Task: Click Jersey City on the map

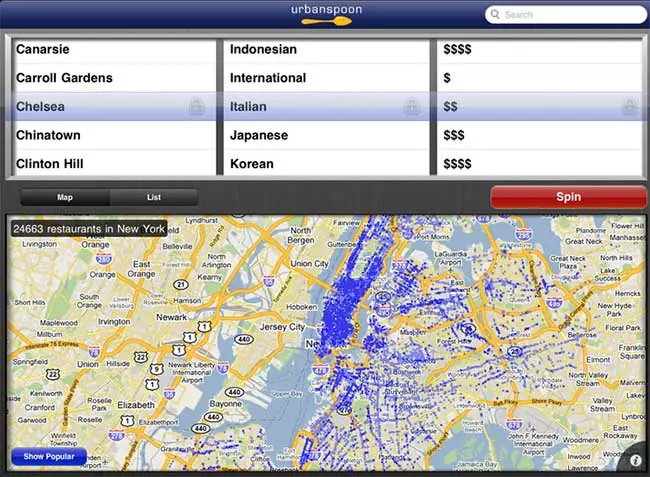Action: point(282,327)
